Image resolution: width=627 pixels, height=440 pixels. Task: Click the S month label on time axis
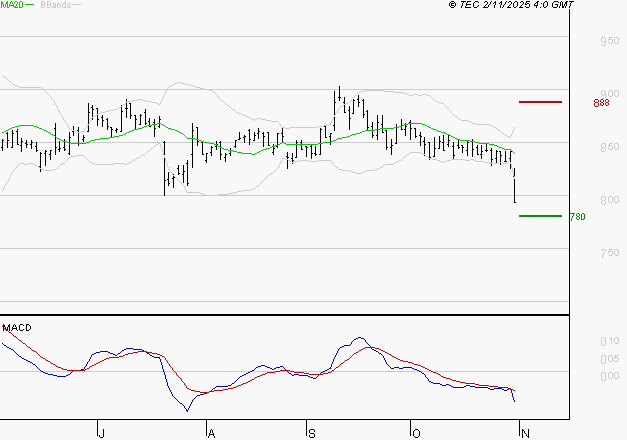click(x=312, y=433)
